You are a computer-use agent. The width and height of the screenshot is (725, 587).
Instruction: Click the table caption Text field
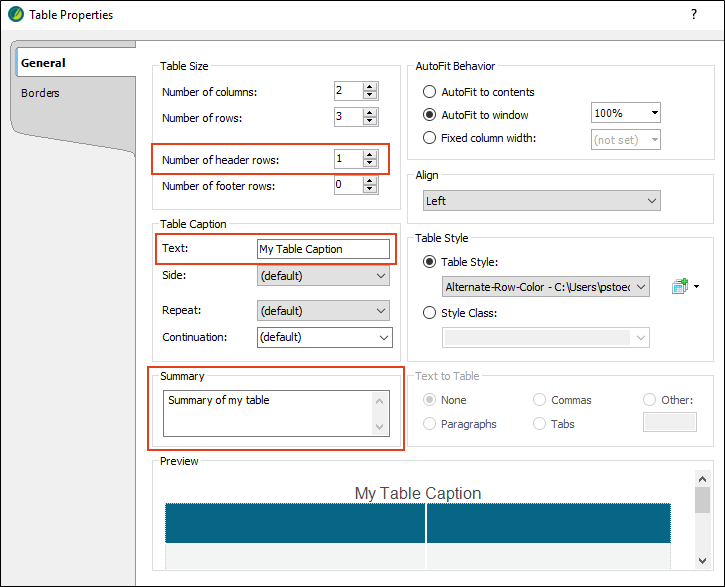(x=322, y=249)
